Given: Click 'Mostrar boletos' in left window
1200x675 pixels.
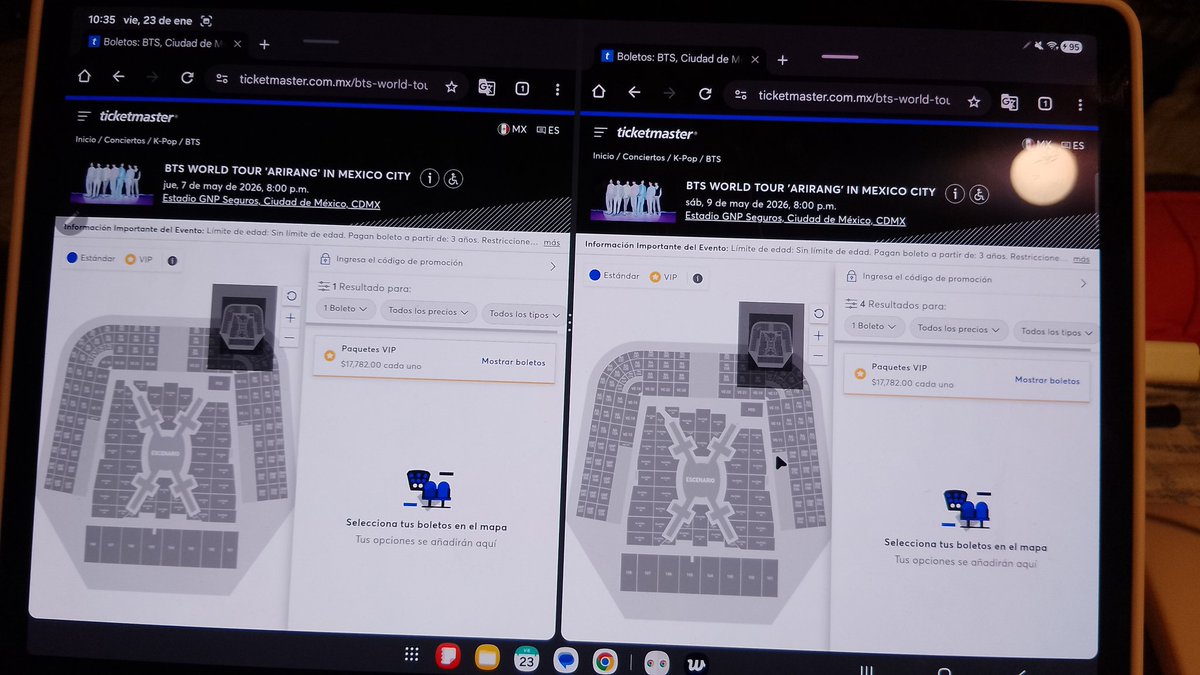Looking at the screenshot, I should pos(513,362).
